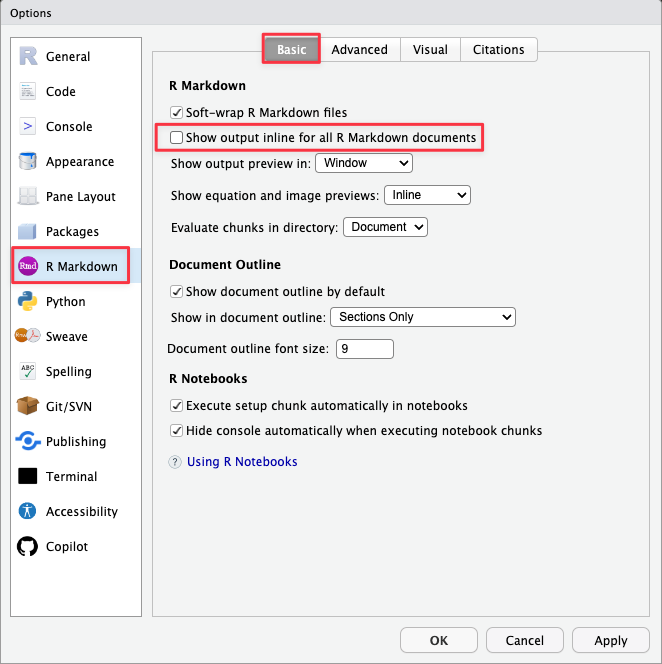Select Packages label in sidebar
Viewport: 662px width, 664px height.
(x=72, y=232)
